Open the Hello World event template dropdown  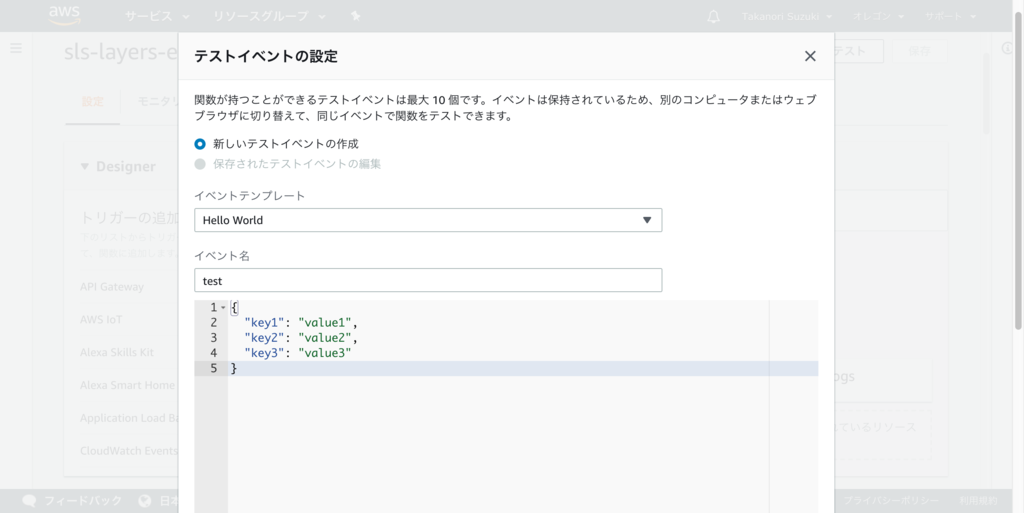click(x=428, y=220)
